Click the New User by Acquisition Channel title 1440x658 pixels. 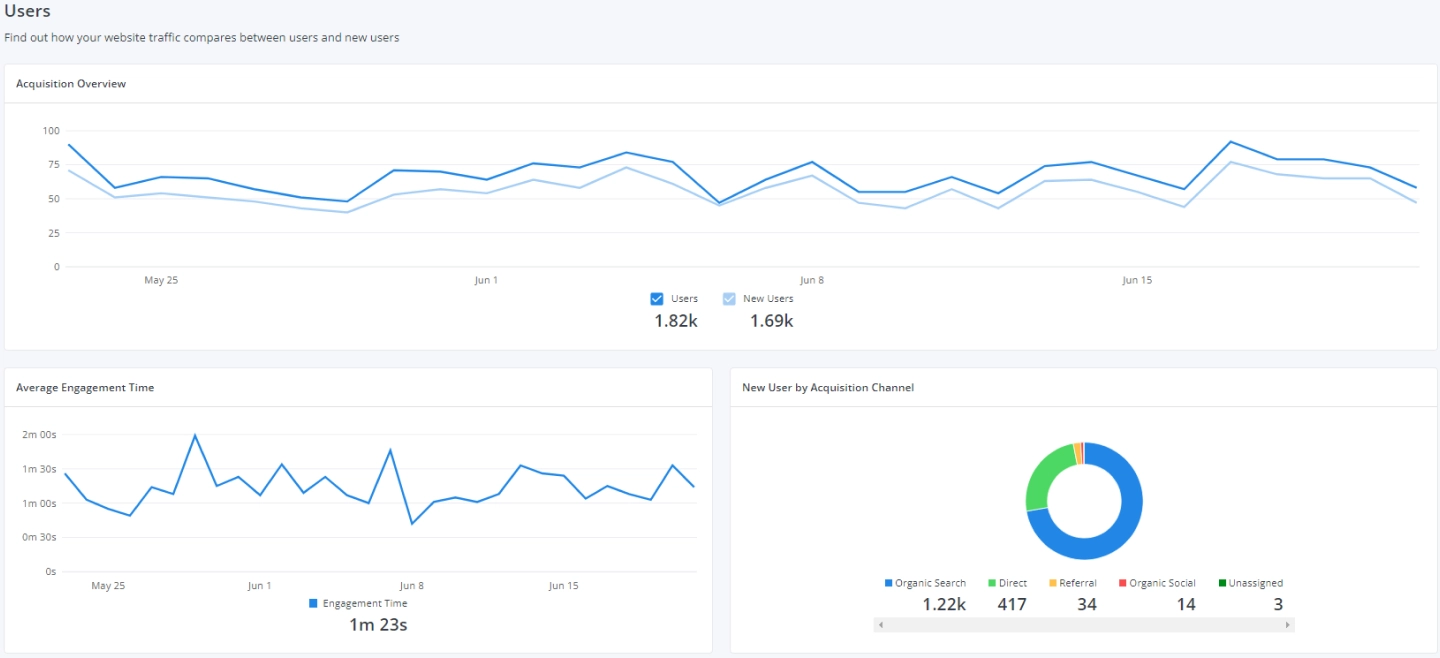(827, 387)
